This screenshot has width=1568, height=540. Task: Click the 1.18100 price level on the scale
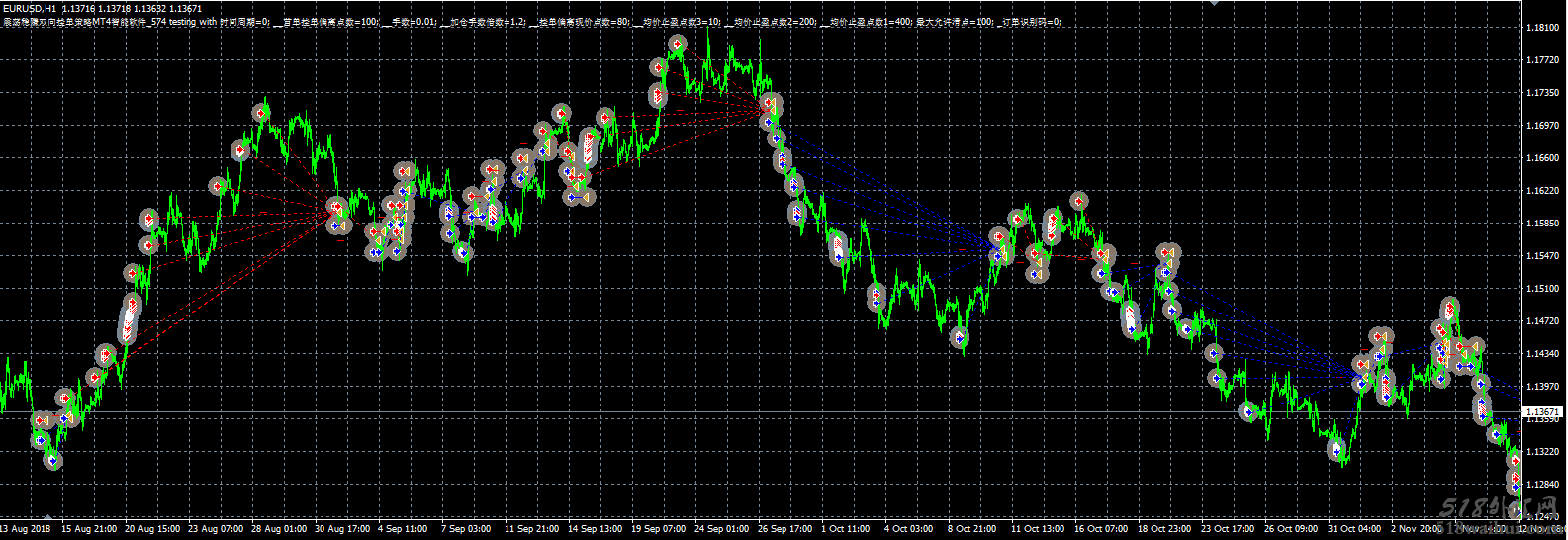(1542, 28)
